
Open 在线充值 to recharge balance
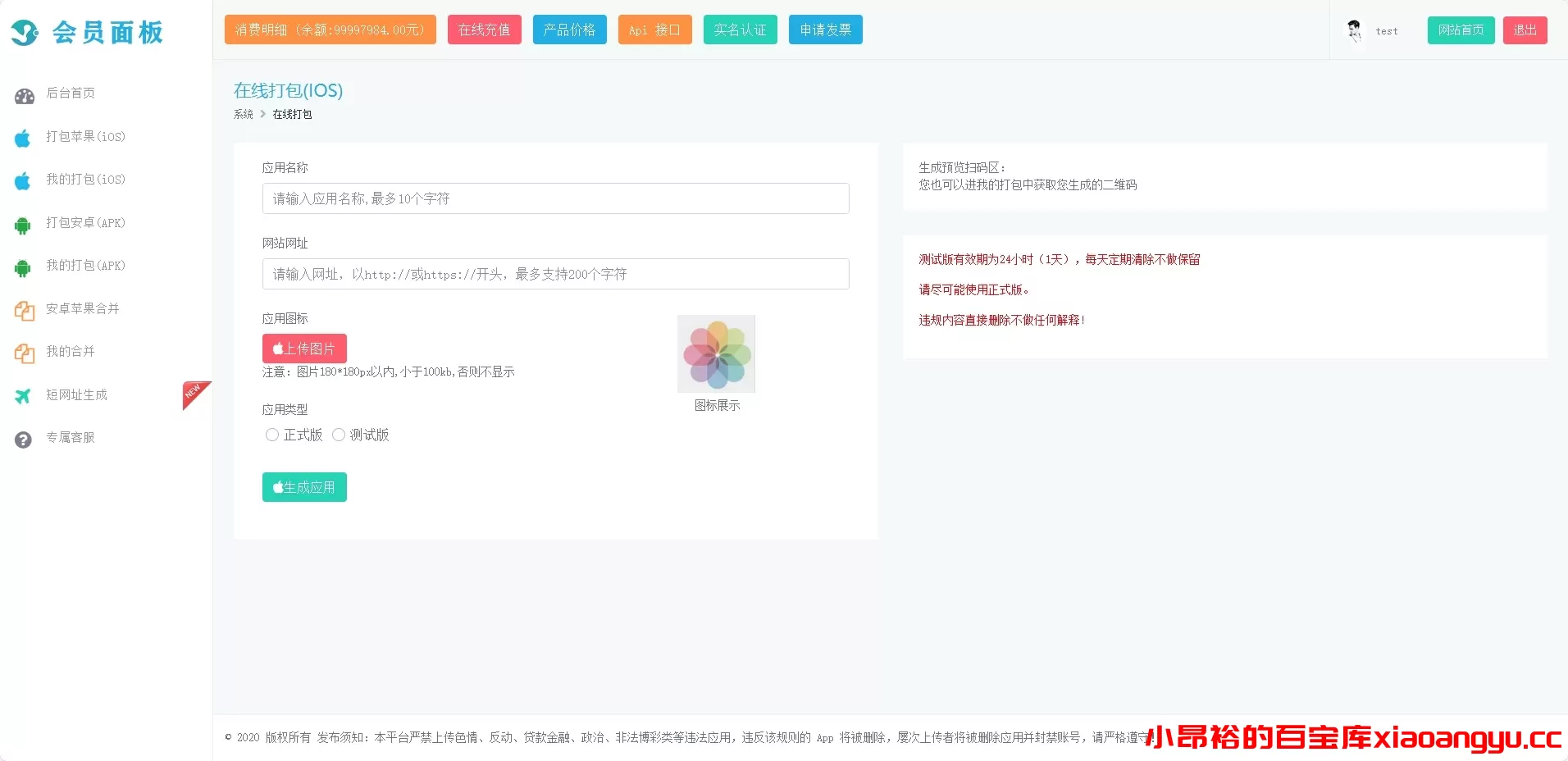coord(484,30)
